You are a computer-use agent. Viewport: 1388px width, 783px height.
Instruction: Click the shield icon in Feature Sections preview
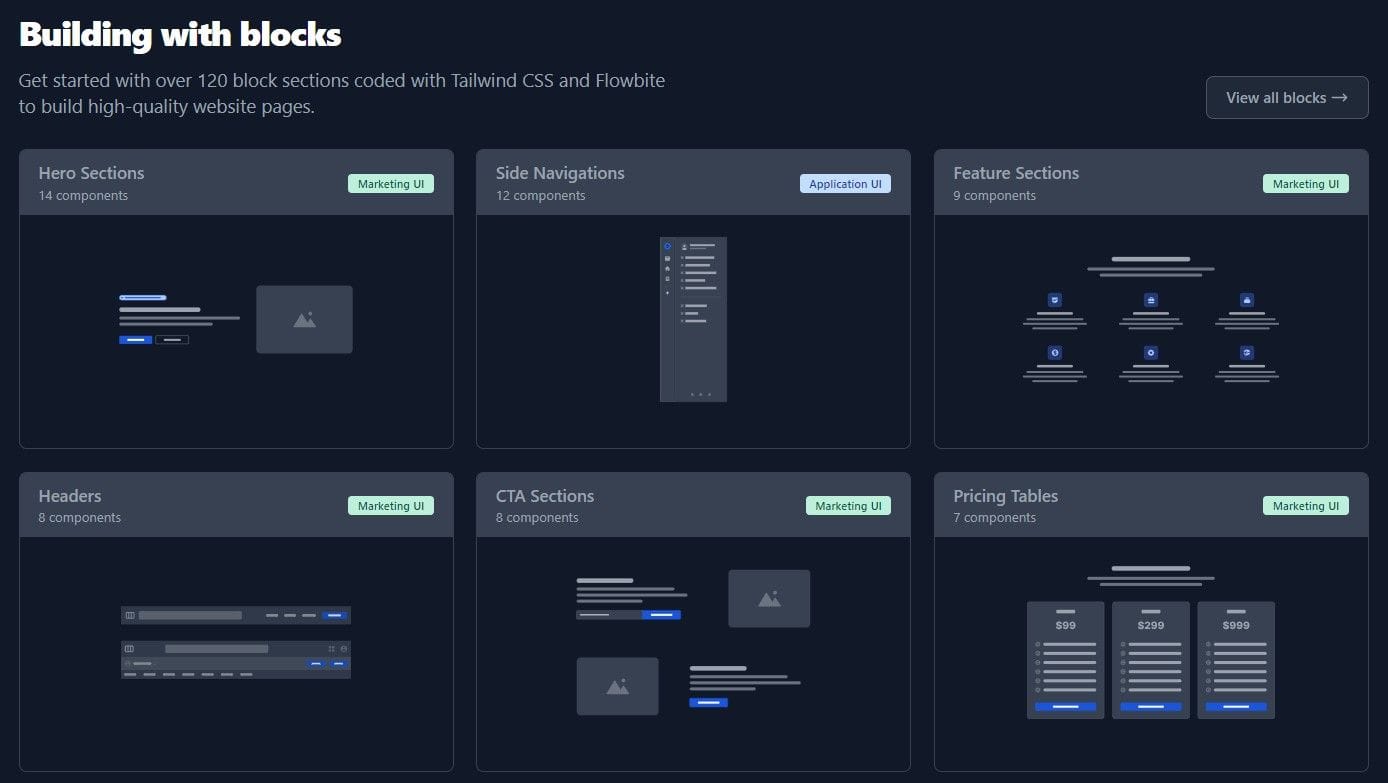point(1055,300)
